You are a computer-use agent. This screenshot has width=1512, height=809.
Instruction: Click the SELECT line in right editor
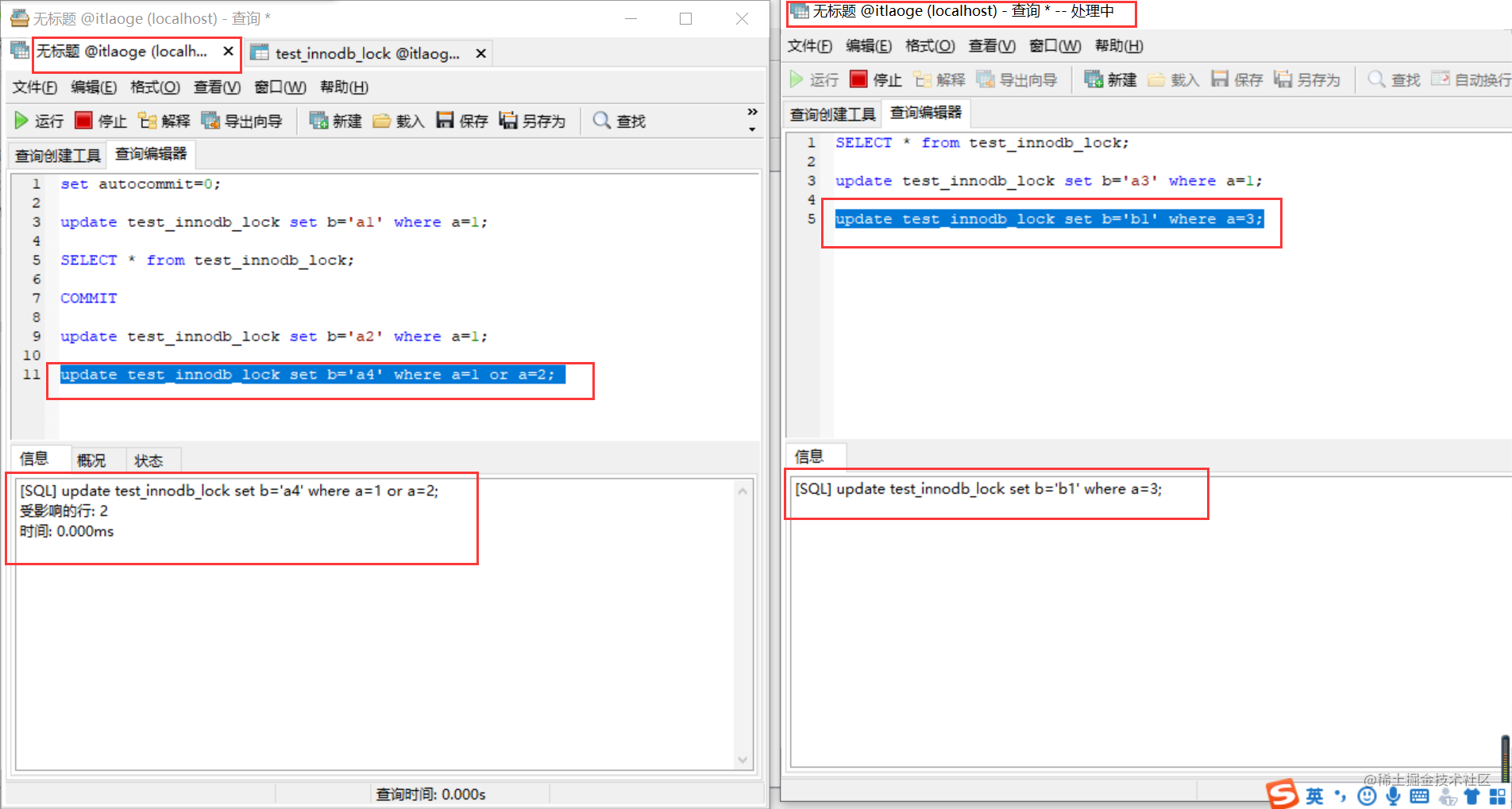[x=982, y=143]
